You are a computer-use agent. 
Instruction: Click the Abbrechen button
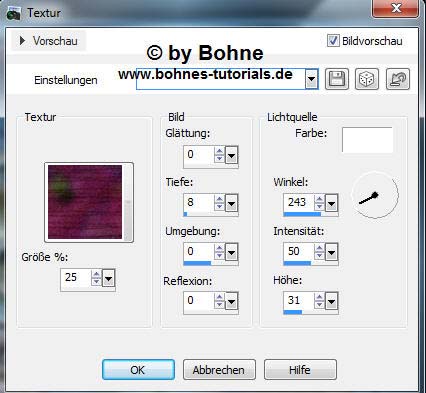click(x=219, y=370)
